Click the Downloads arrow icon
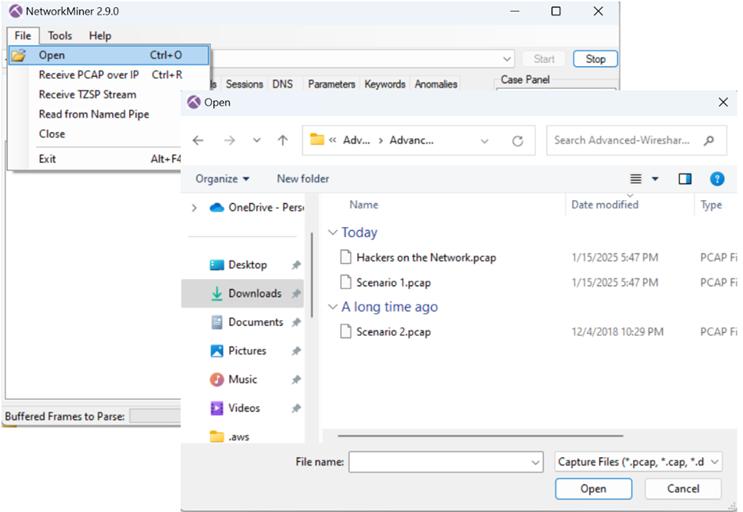The width and height of the screenshot is (743, 512). point(217,294)
